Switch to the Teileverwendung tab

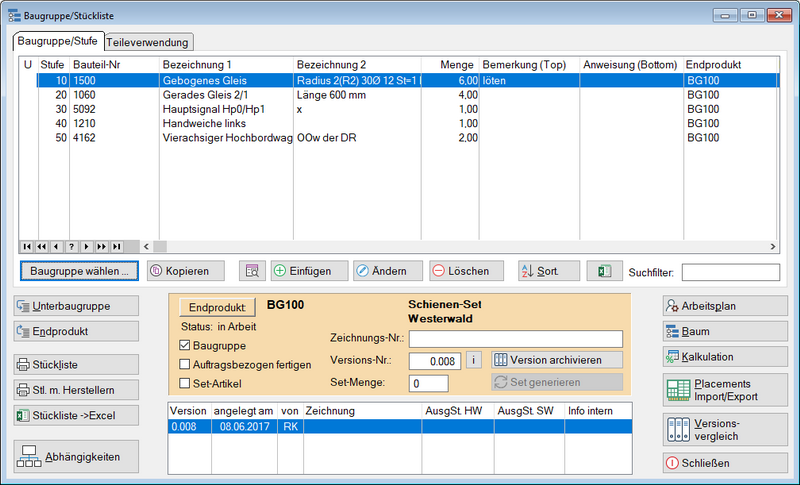click(x=148, y=42)
